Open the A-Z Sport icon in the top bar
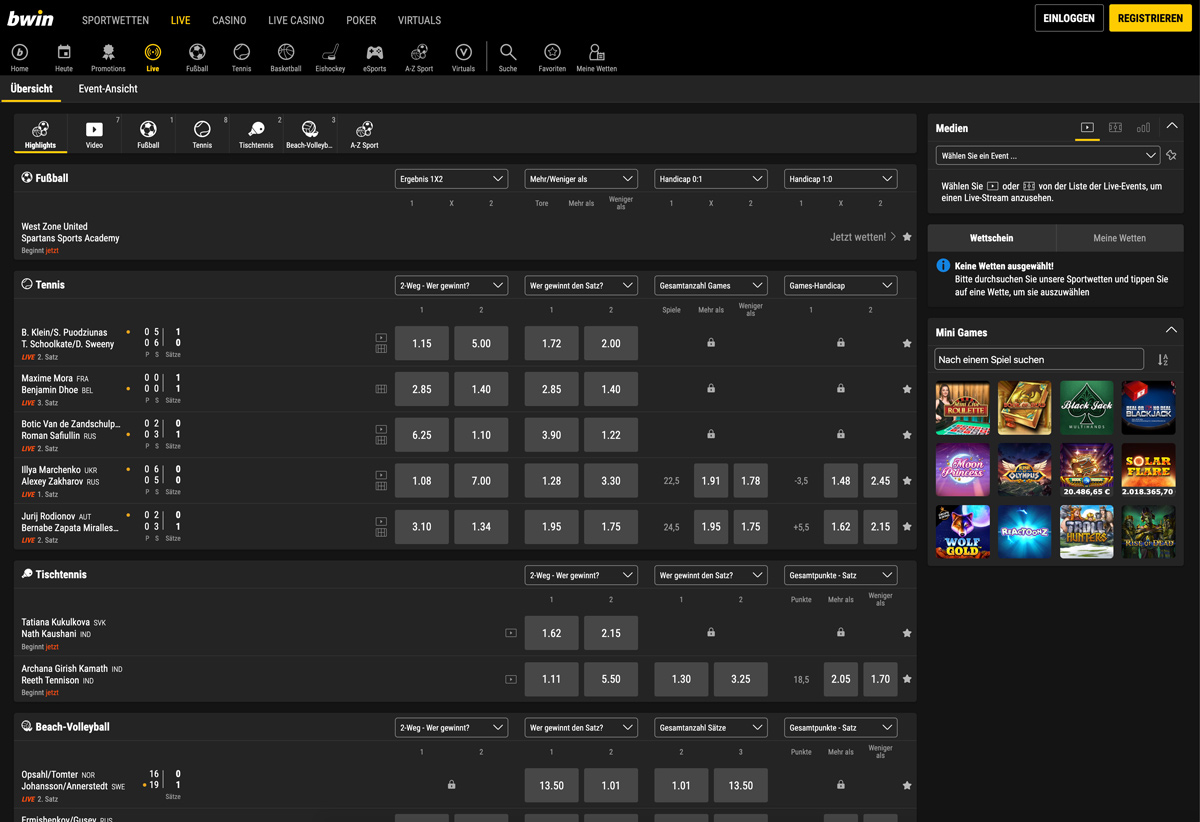Image resolution: width=1200 pixels, height=822 pixels. point(419,57)
